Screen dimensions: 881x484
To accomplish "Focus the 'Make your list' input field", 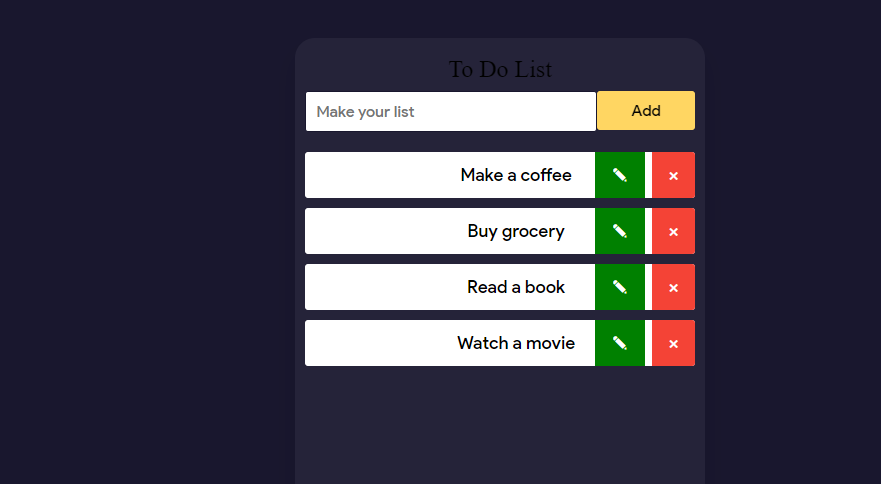I will point(450,111).
